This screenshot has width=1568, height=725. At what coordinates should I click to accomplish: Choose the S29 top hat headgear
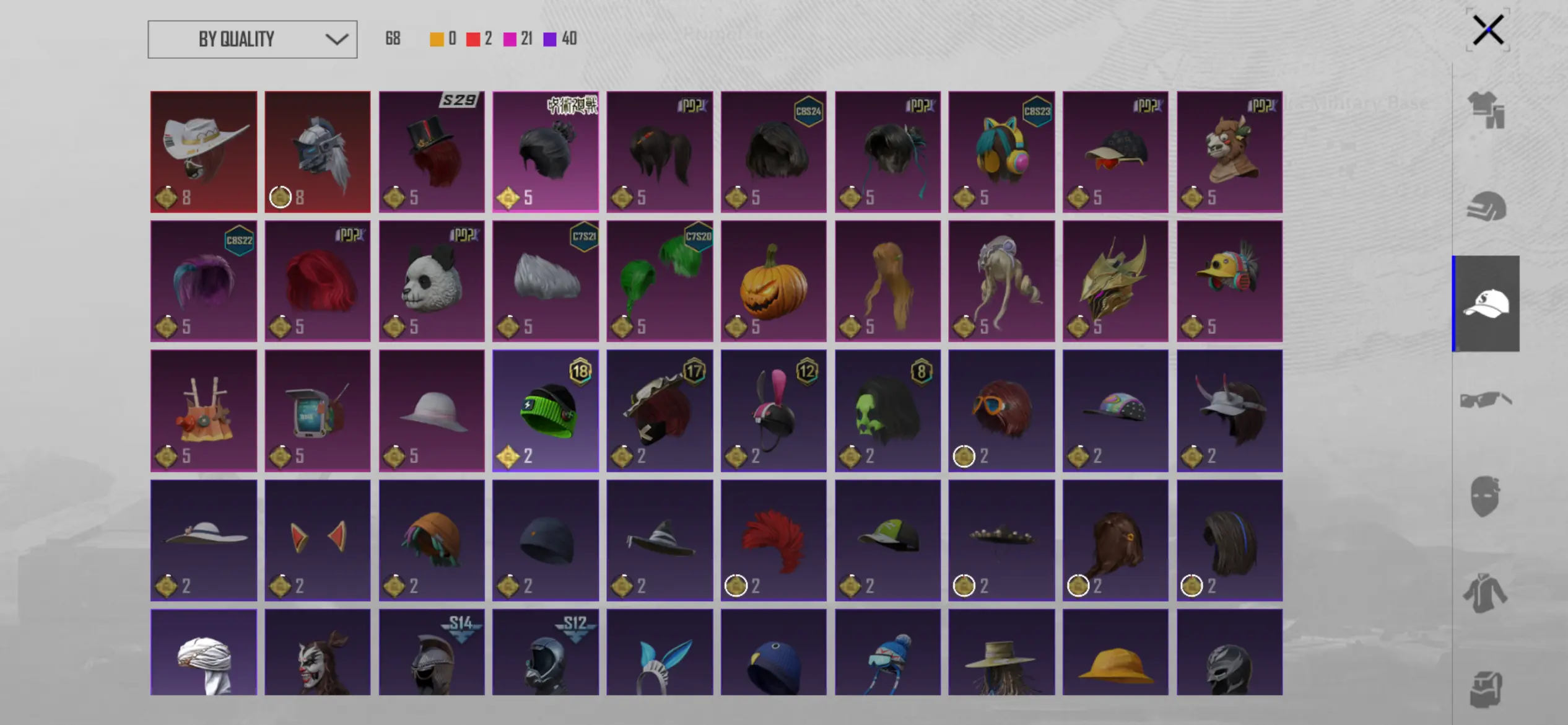pyautogui.click(x=432, y=152)
